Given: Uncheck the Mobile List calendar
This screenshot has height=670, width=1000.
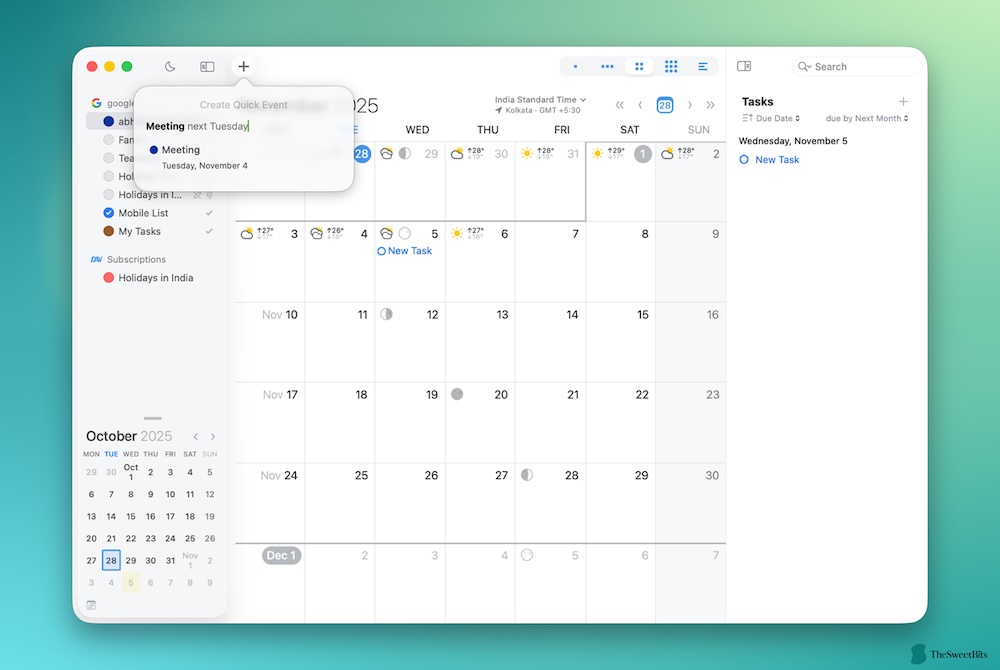Looking at the screenshot, I should 110,213.
